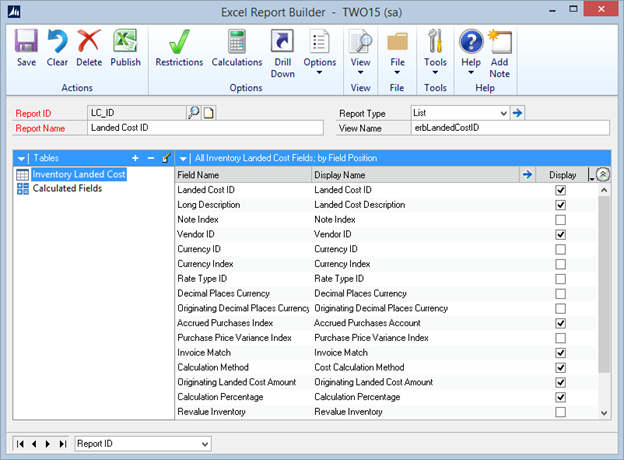The width and height of the screenshot is (624, 460).
Task: Click the red Delete X icon
Action: point(89,41)
